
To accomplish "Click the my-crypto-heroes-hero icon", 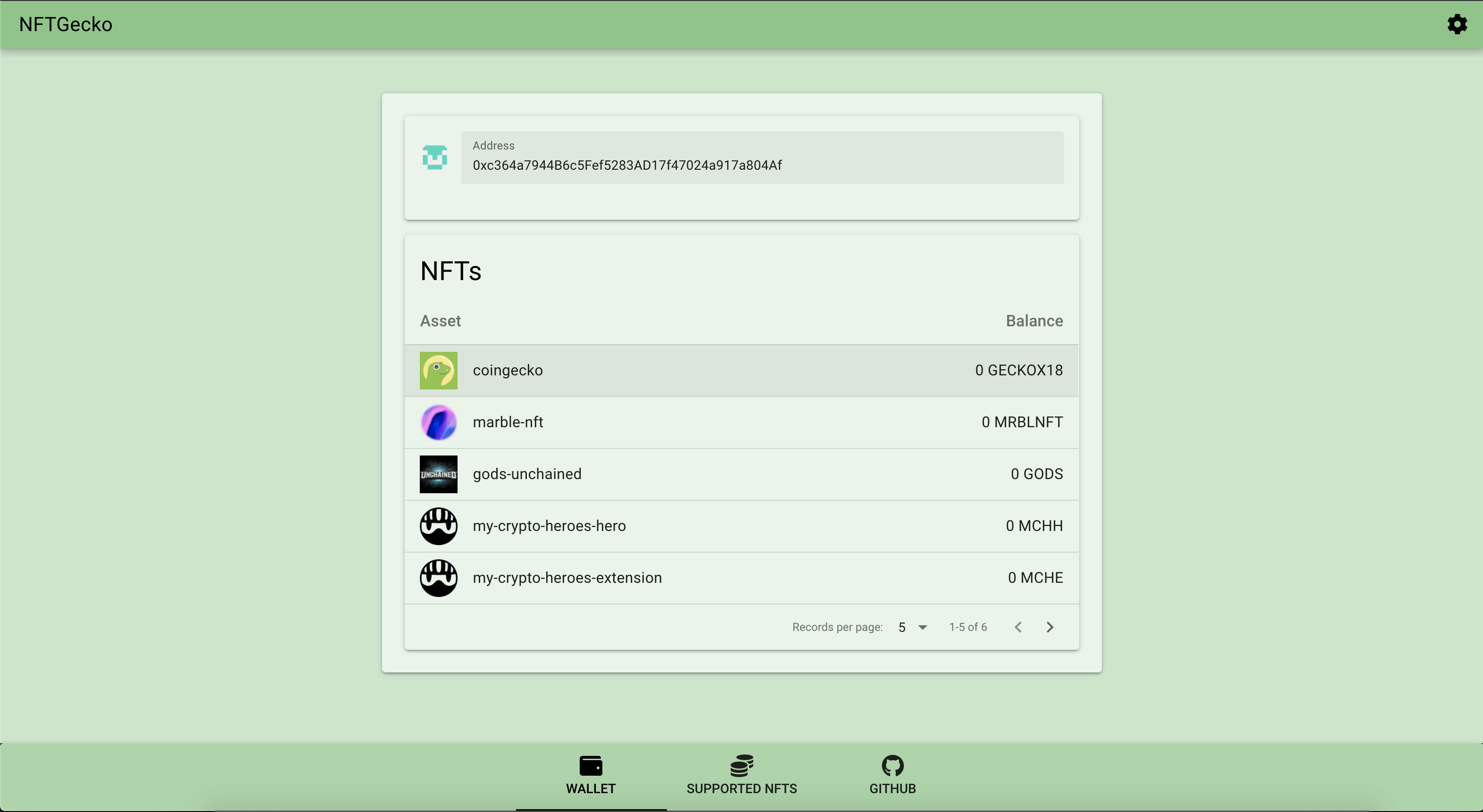I will point(438,526).
